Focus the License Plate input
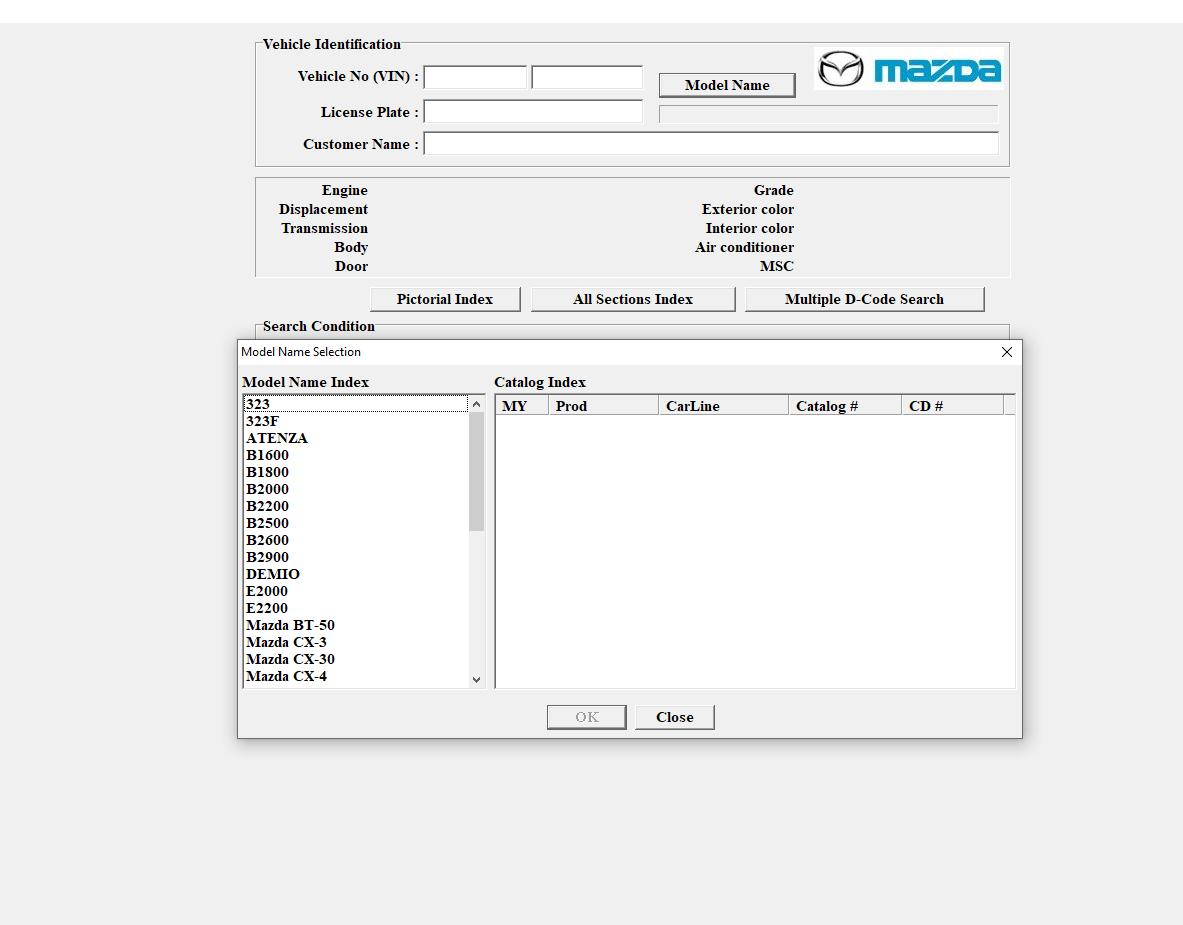Screen dimensions: 1183x925 pyautogui.click(x=532, y=111)
